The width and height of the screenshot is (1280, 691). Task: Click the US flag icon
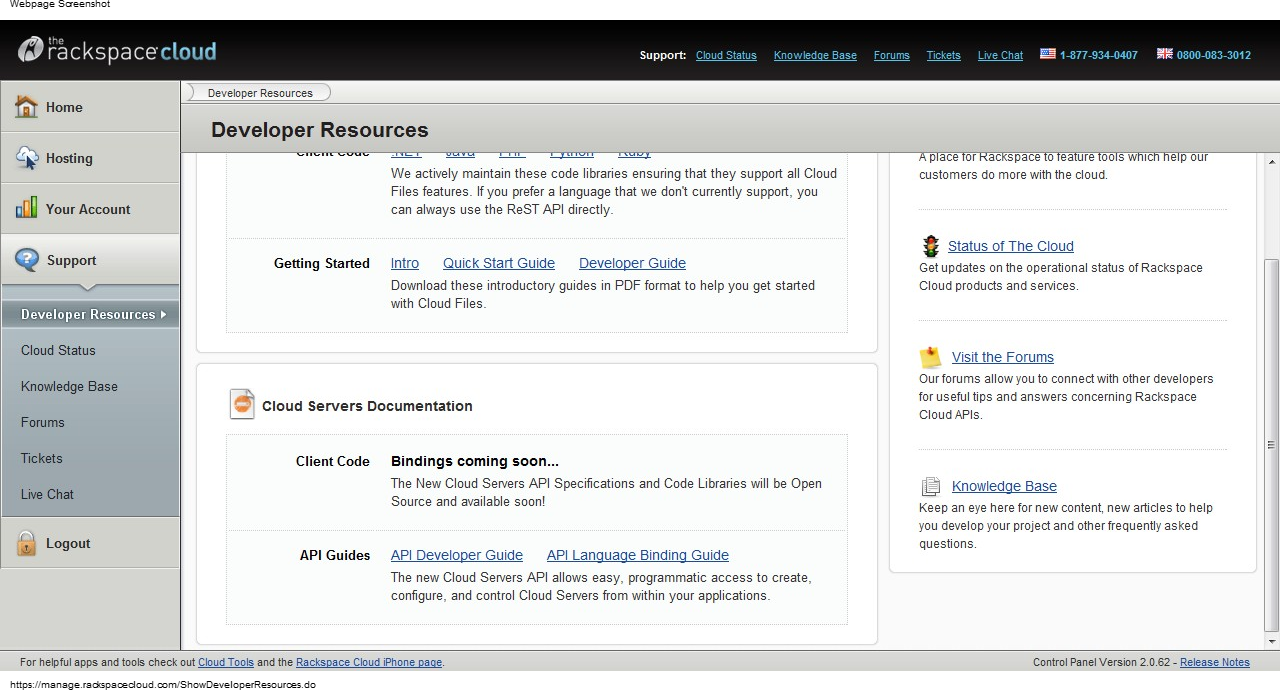[x=1047, y=54]
